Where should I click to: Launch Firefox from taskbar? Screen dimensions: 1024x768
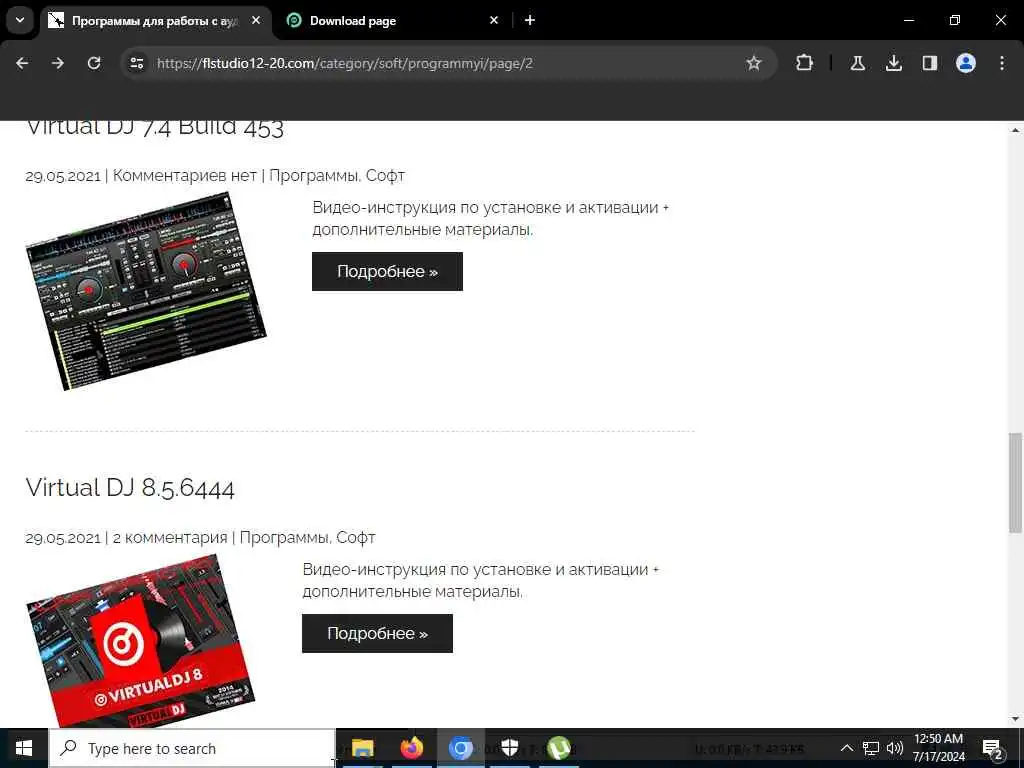(x=411, y=748)
